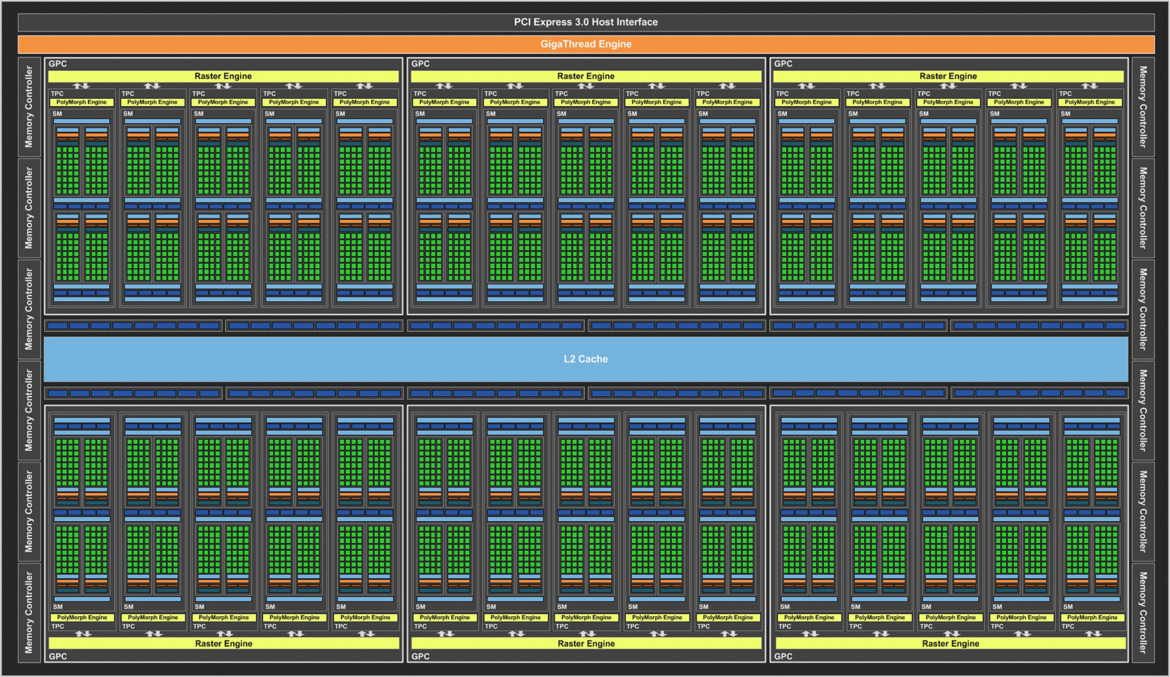Click the first TPC label in the top-middle GPC
This screenshot has width=1170, height=677.
point(420,94)
